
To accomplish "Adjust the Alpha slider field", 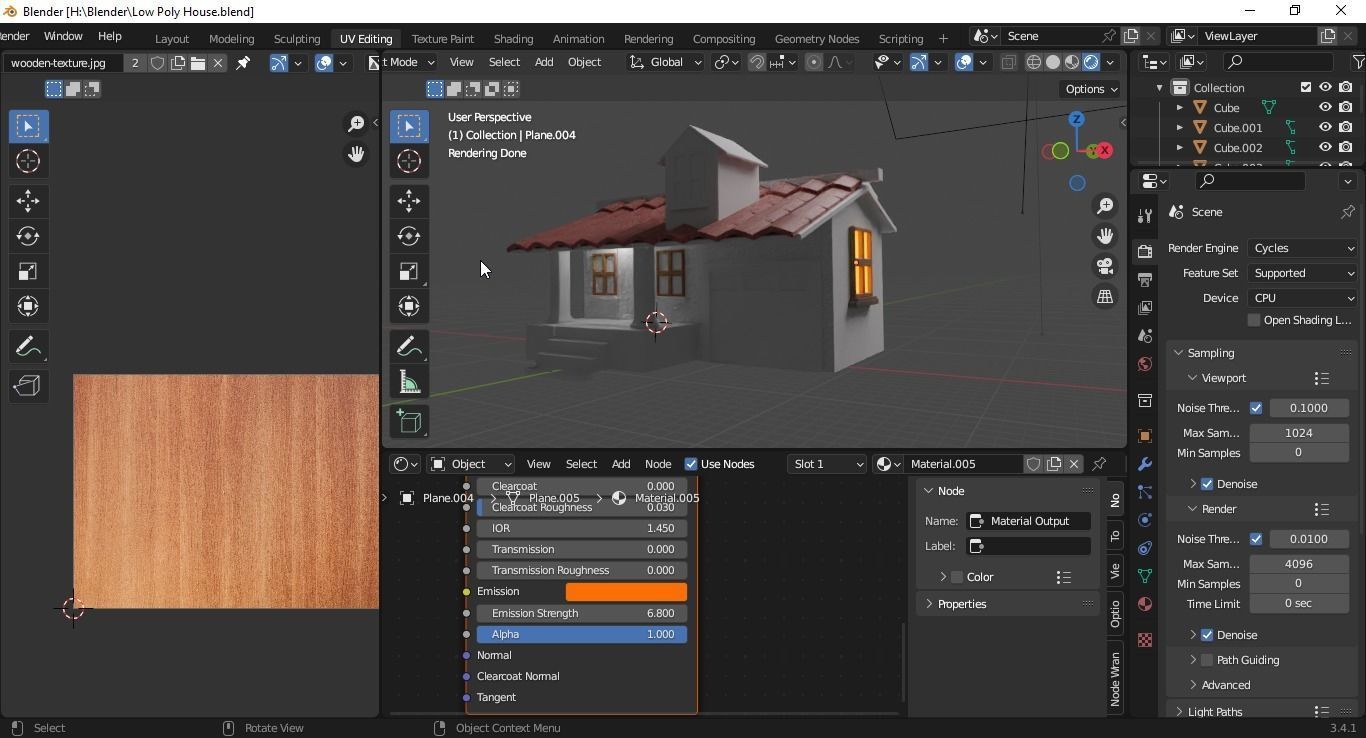I will point(582,634).
